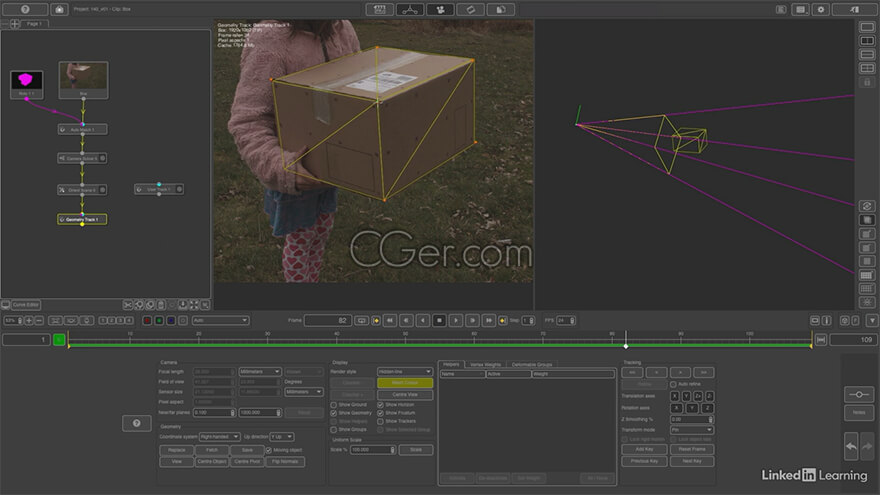Switch to the node tree view icon
This screenshot has height=495, width=880.
[x=410, y=10]
